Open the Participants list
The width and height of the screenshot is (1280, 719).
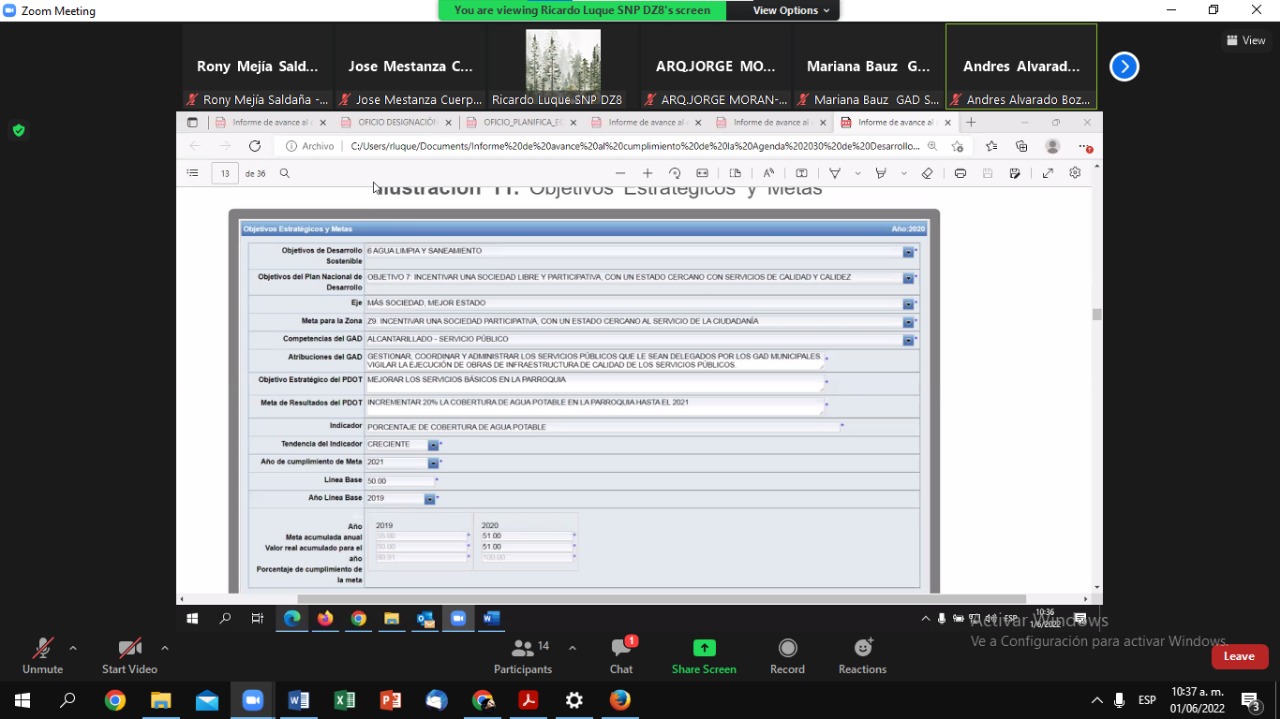[522, 655]
